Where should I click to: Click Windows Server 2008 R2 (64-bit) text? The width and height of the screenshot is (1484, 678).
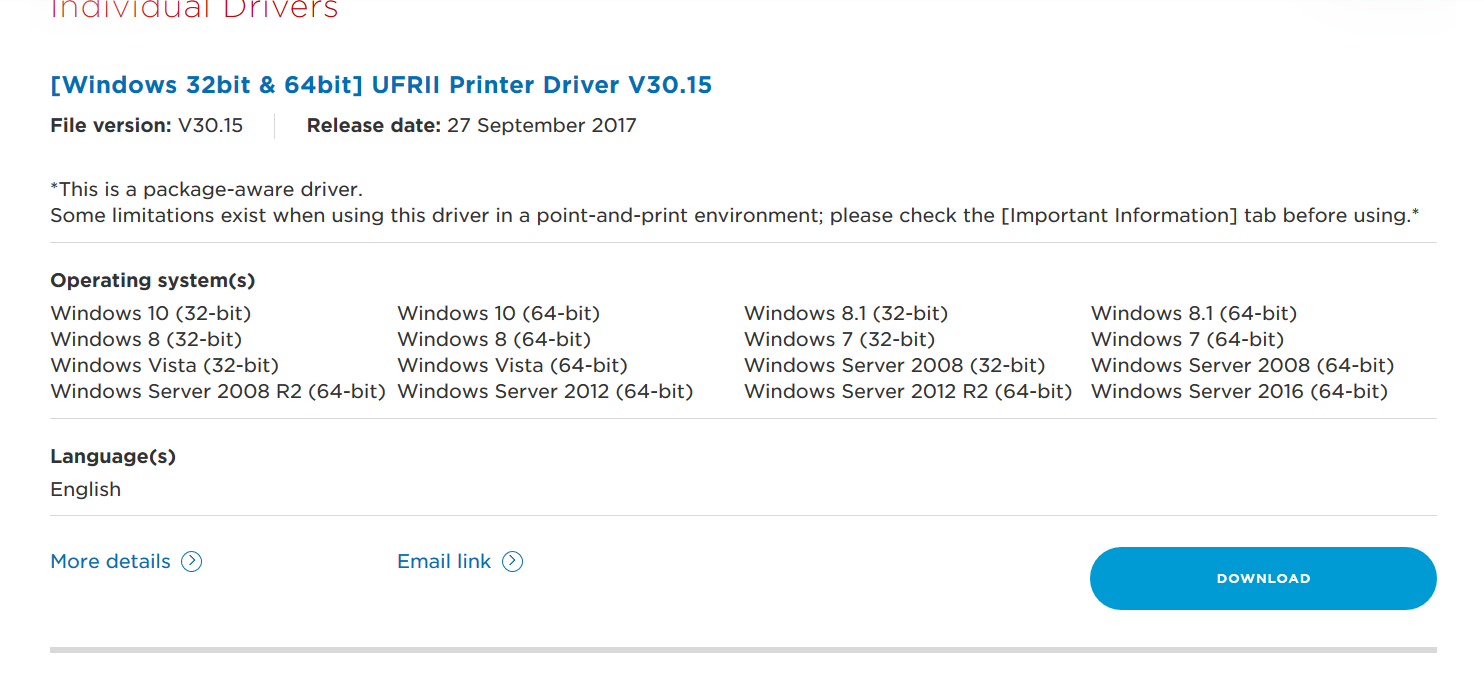tap(218, 391)
